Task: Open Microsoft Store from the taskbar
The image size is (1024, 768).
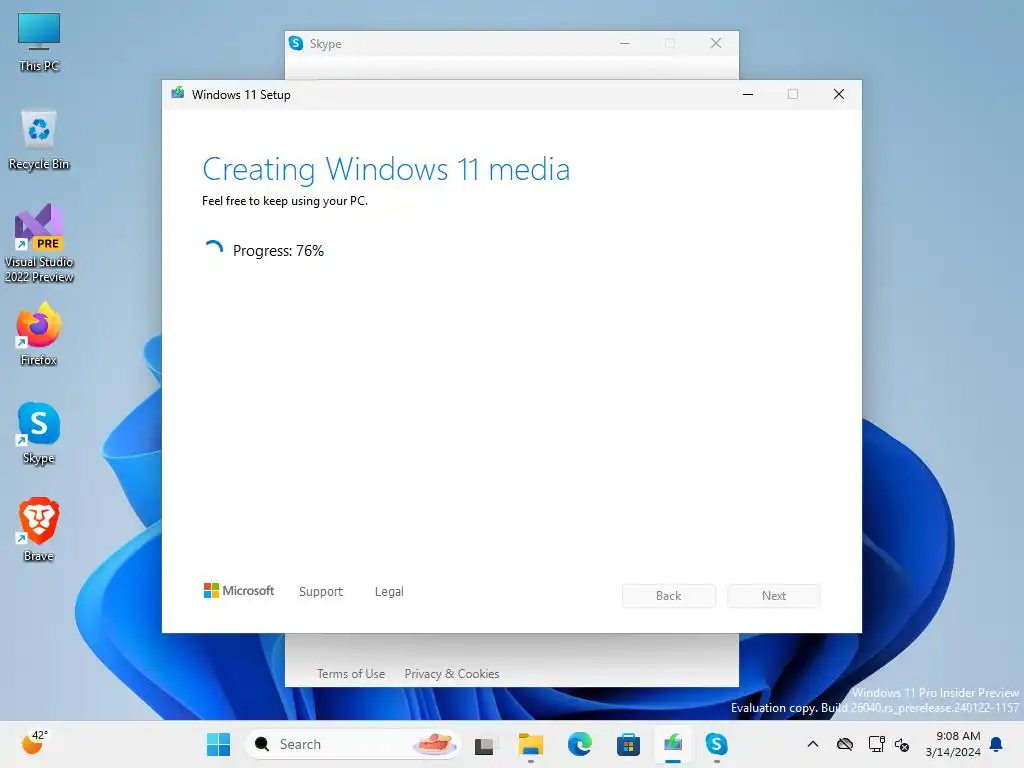Action: (x=628, y=744)
